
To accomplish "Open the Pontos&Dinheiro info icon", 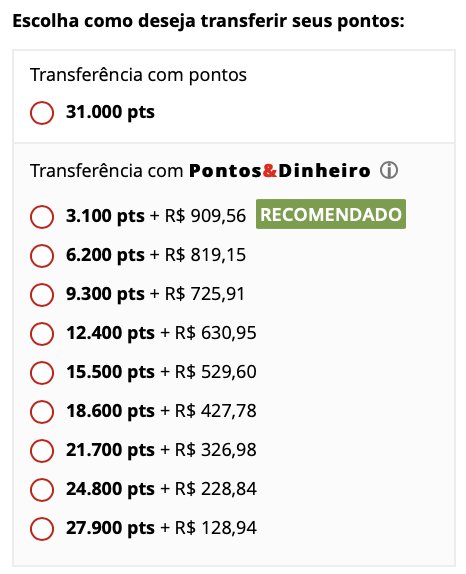I will pos(388,171).
